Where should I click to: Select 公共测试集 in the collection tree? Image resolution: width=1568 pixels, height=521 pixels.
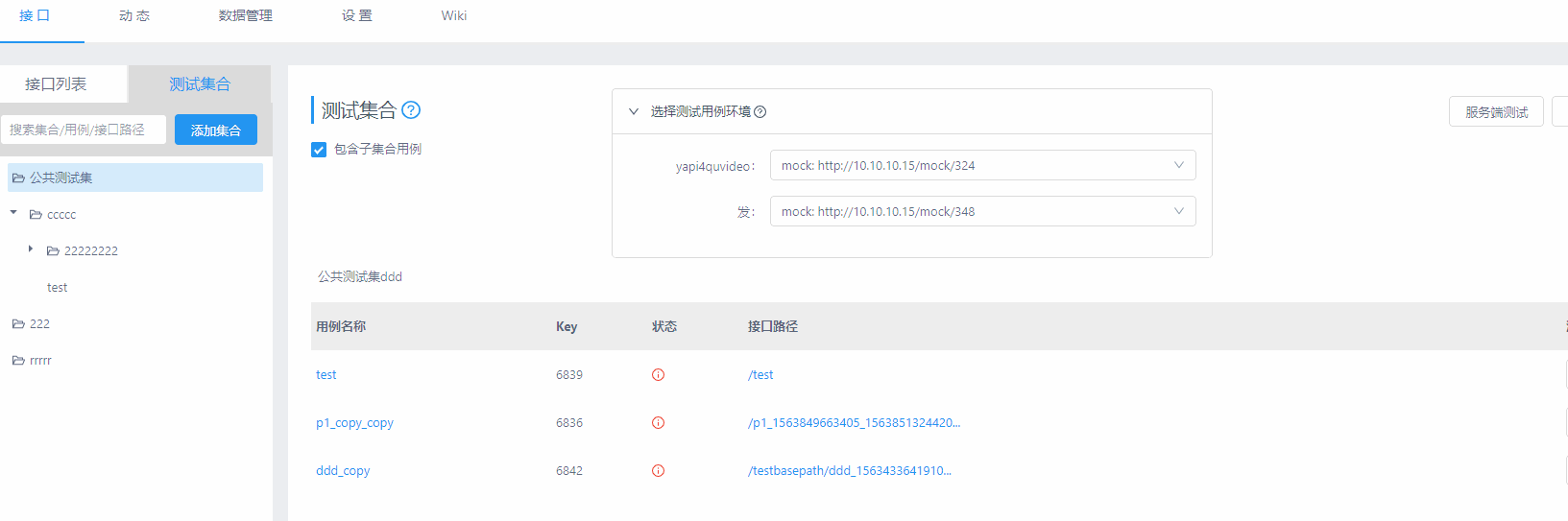[x=135, y=178]
